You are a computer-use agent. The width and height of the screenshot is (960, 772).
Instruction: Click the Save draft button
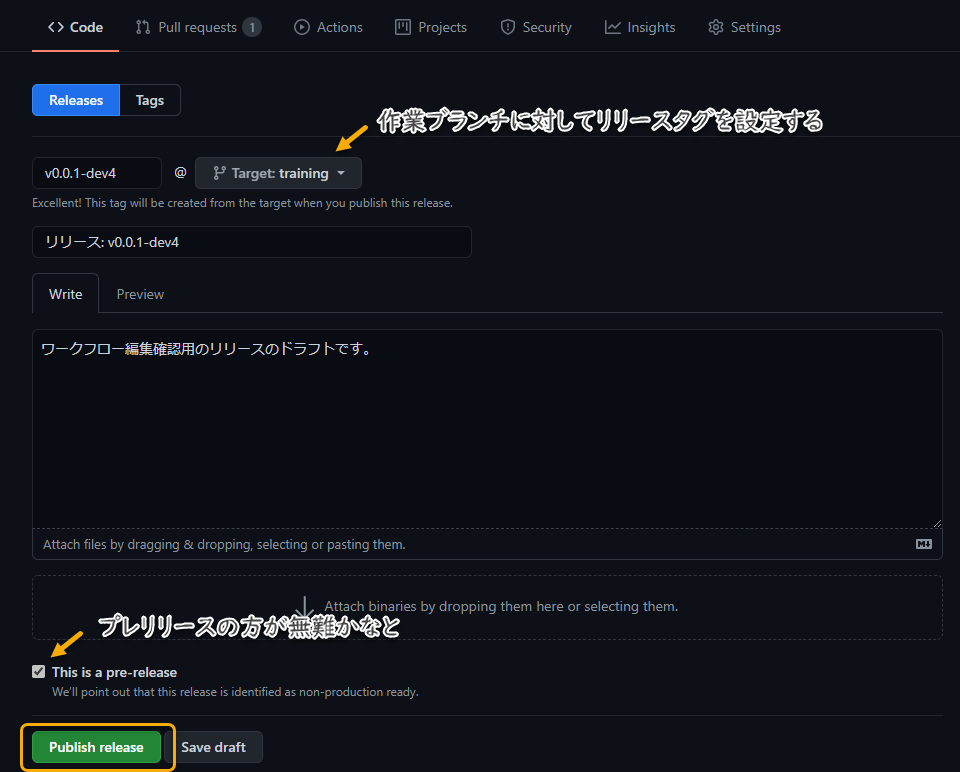(x=213, y=747)
